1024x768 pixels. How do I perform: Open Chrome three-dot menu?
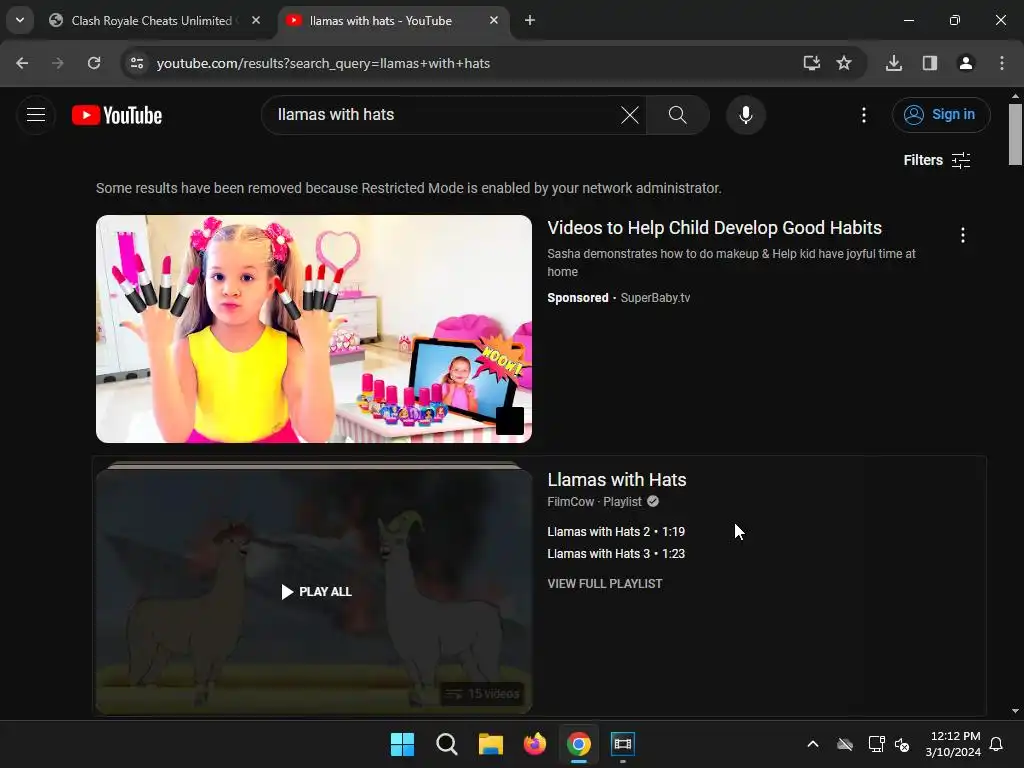click(x=1002, y=63)
